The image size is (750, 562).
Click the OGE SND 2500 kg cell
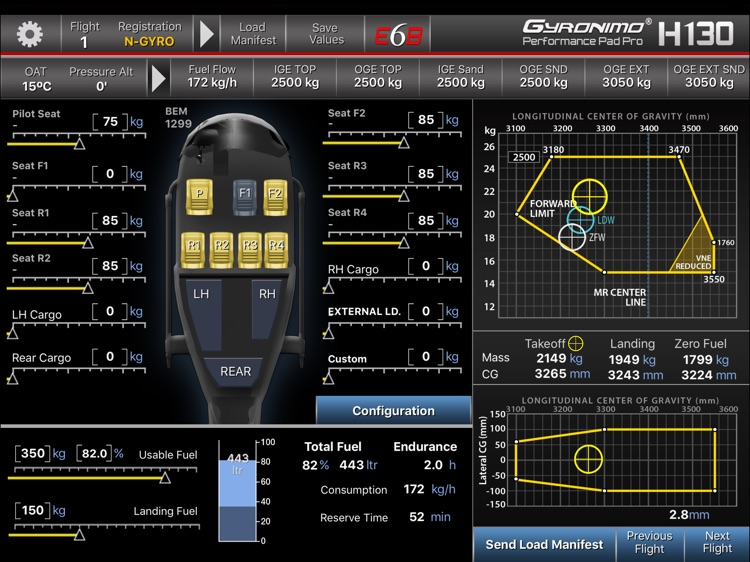coord(543,77)
